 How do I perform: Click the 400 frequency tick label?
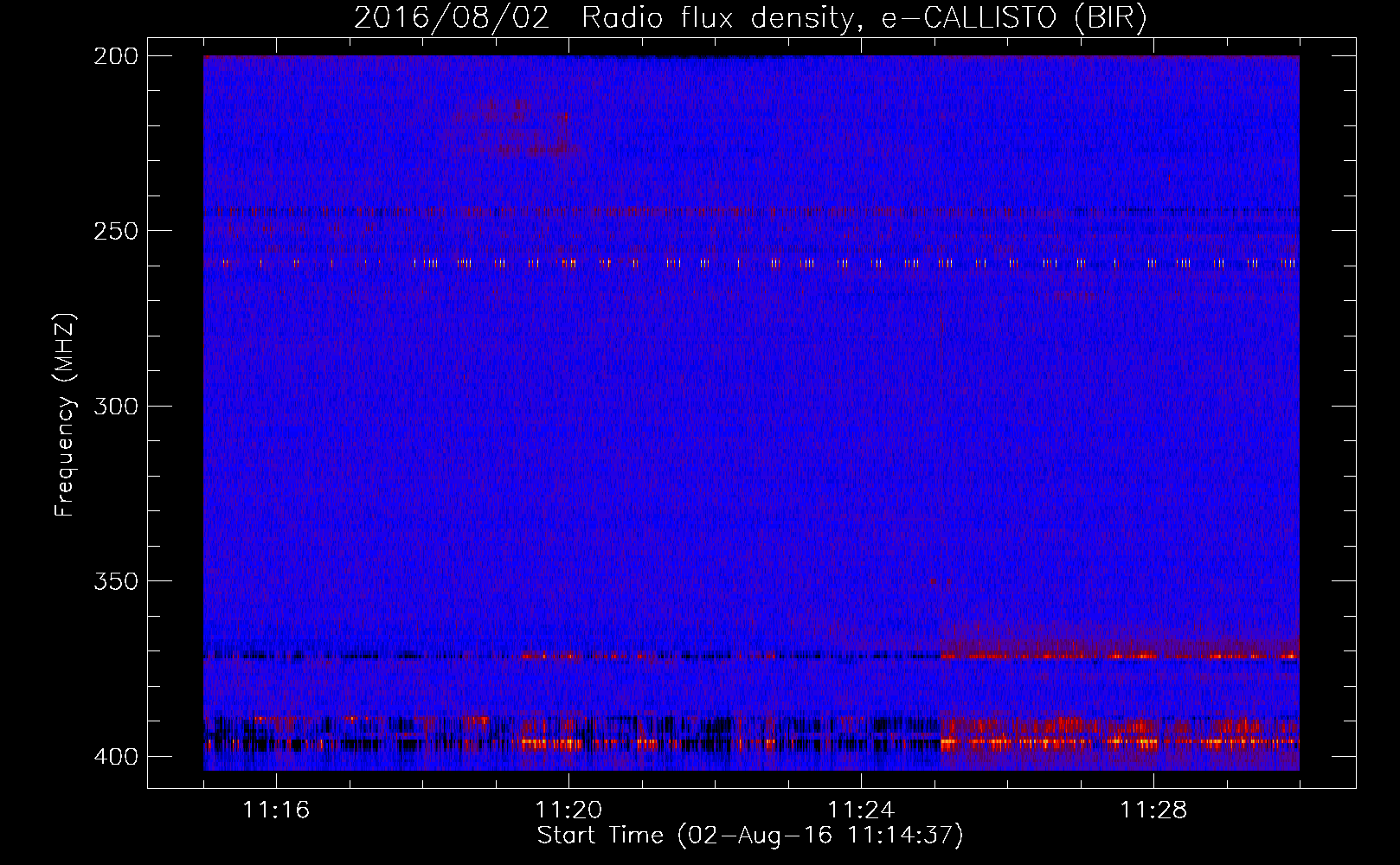116,757
